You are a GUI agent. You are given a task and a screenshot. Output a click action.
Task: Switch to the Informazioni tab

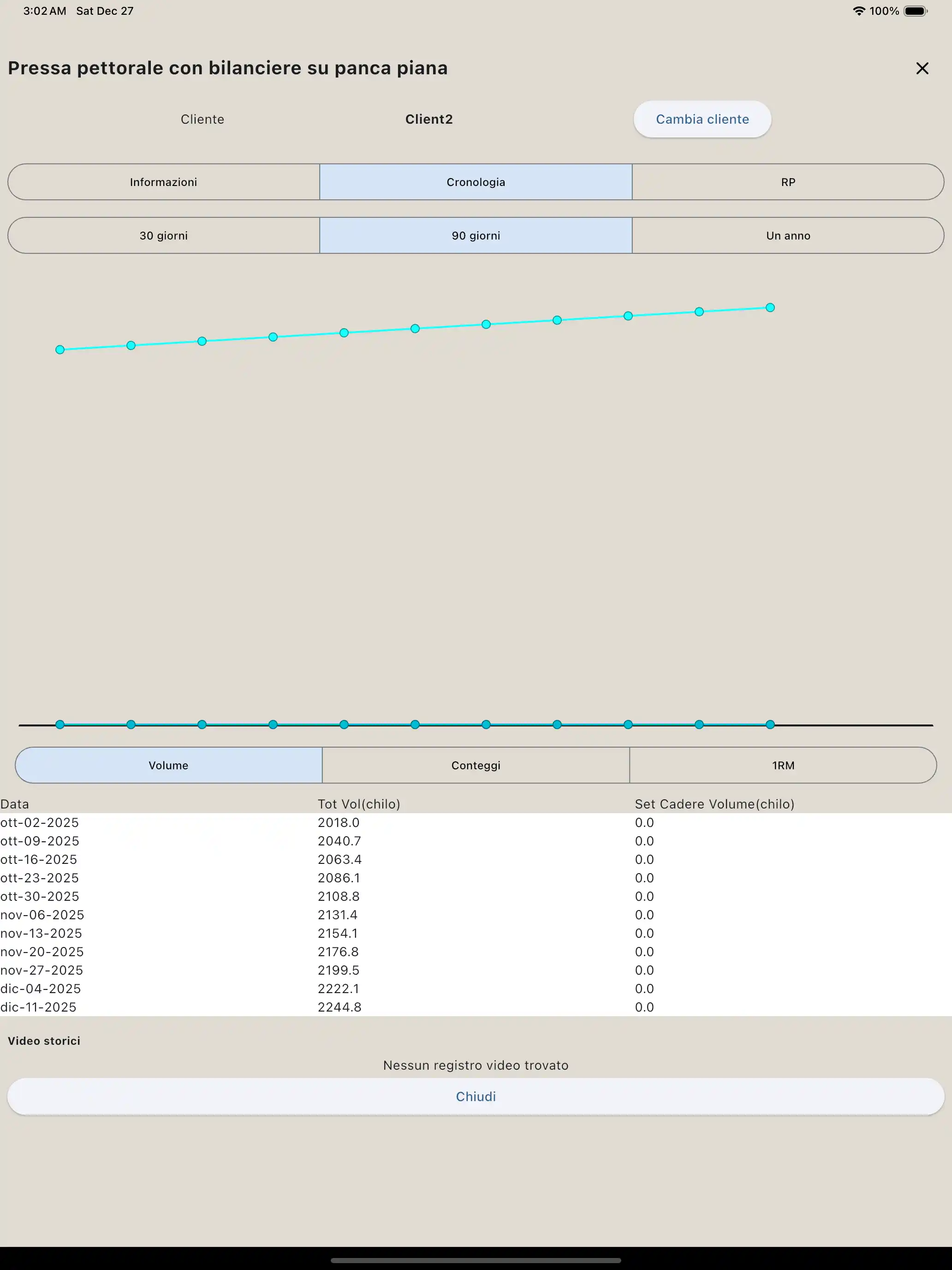164,182
